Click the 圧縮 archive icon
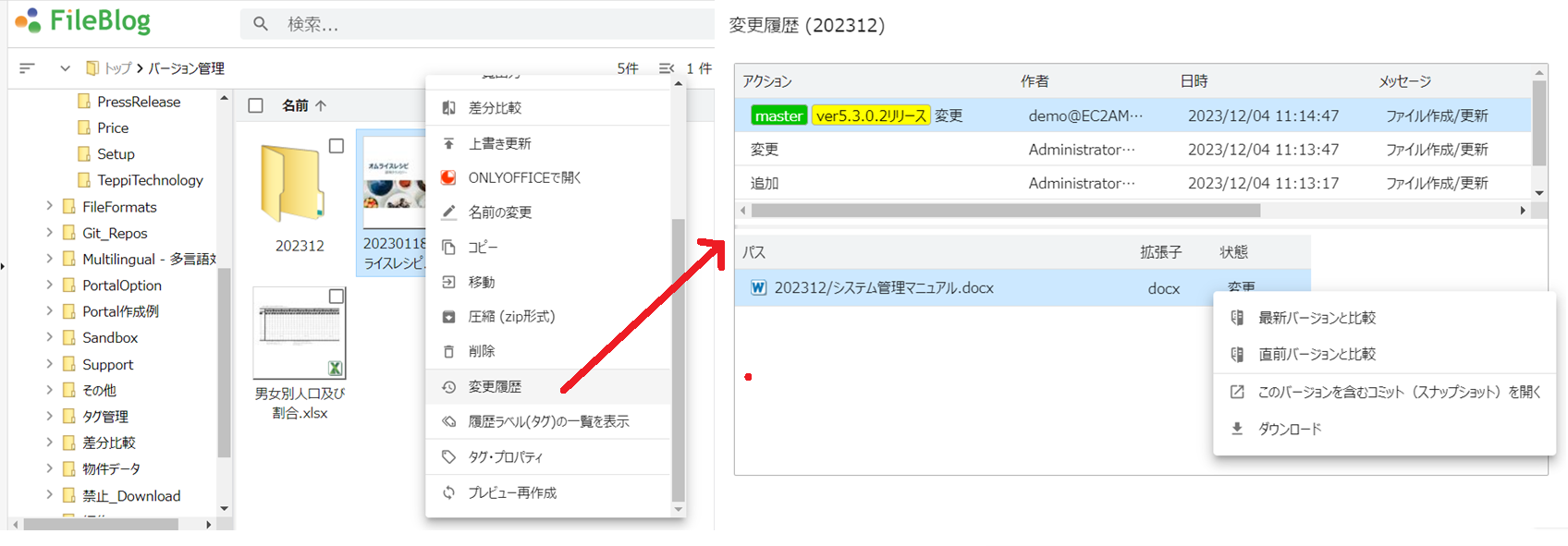The height and width of the screenshot is (546, 1568). tap(448, 317)
